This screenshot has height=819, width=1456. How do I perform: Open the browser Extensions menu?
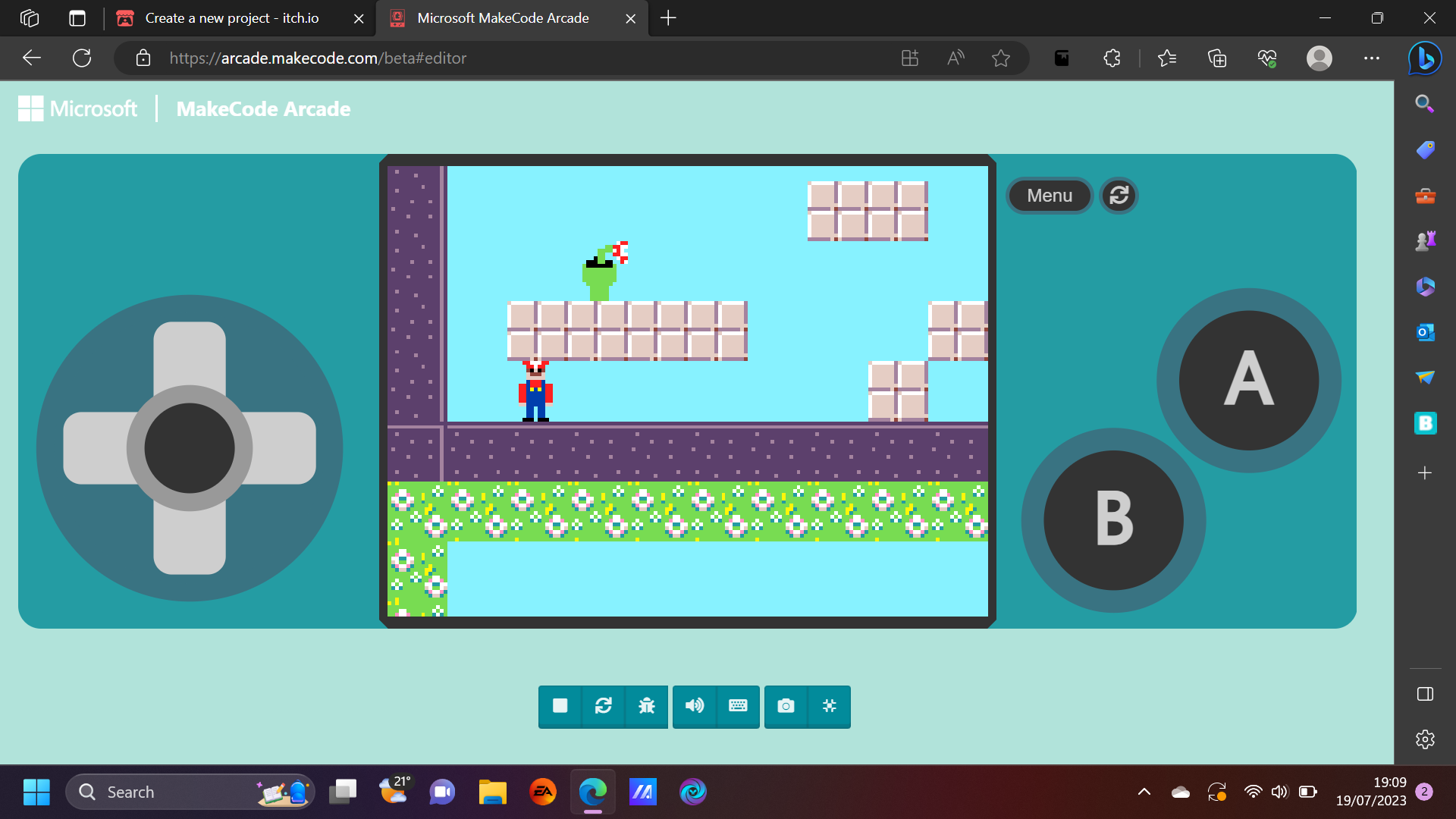1112,58
